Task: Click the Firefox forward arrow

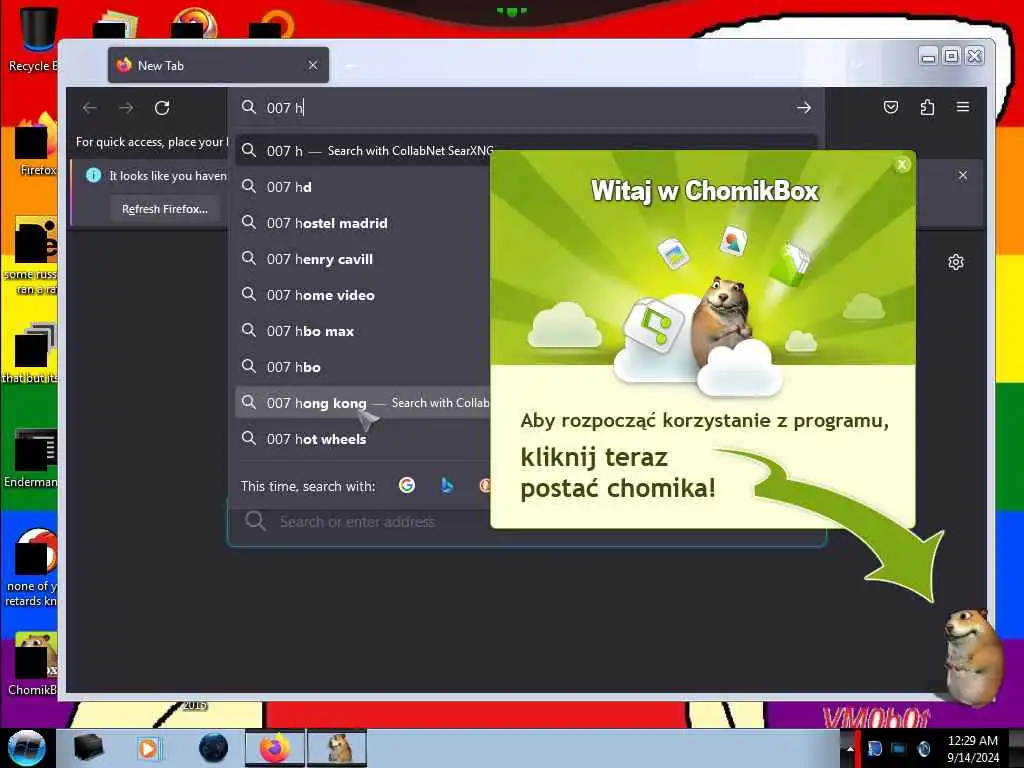Action: coord(126,108)
